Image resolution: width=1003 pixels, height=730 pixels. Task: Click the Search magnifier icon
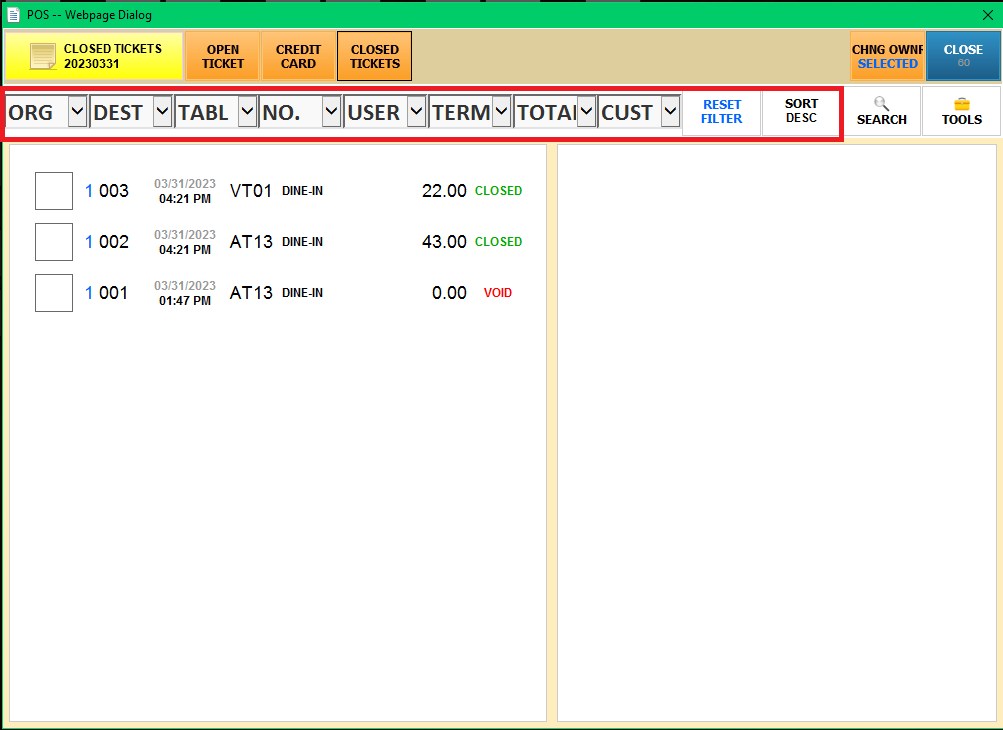[x=881, y=103]
